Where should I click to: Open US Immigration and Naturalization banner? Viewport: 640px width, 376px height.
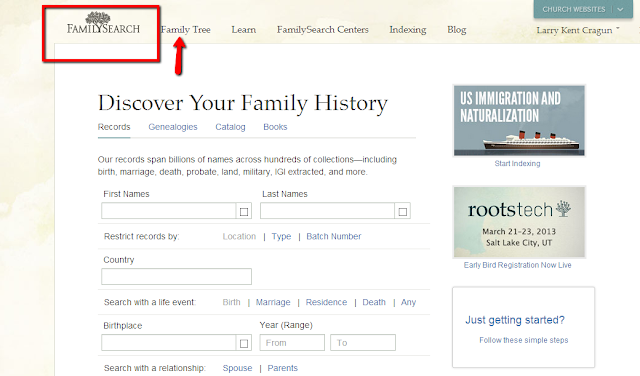click(x=519, y=120)
